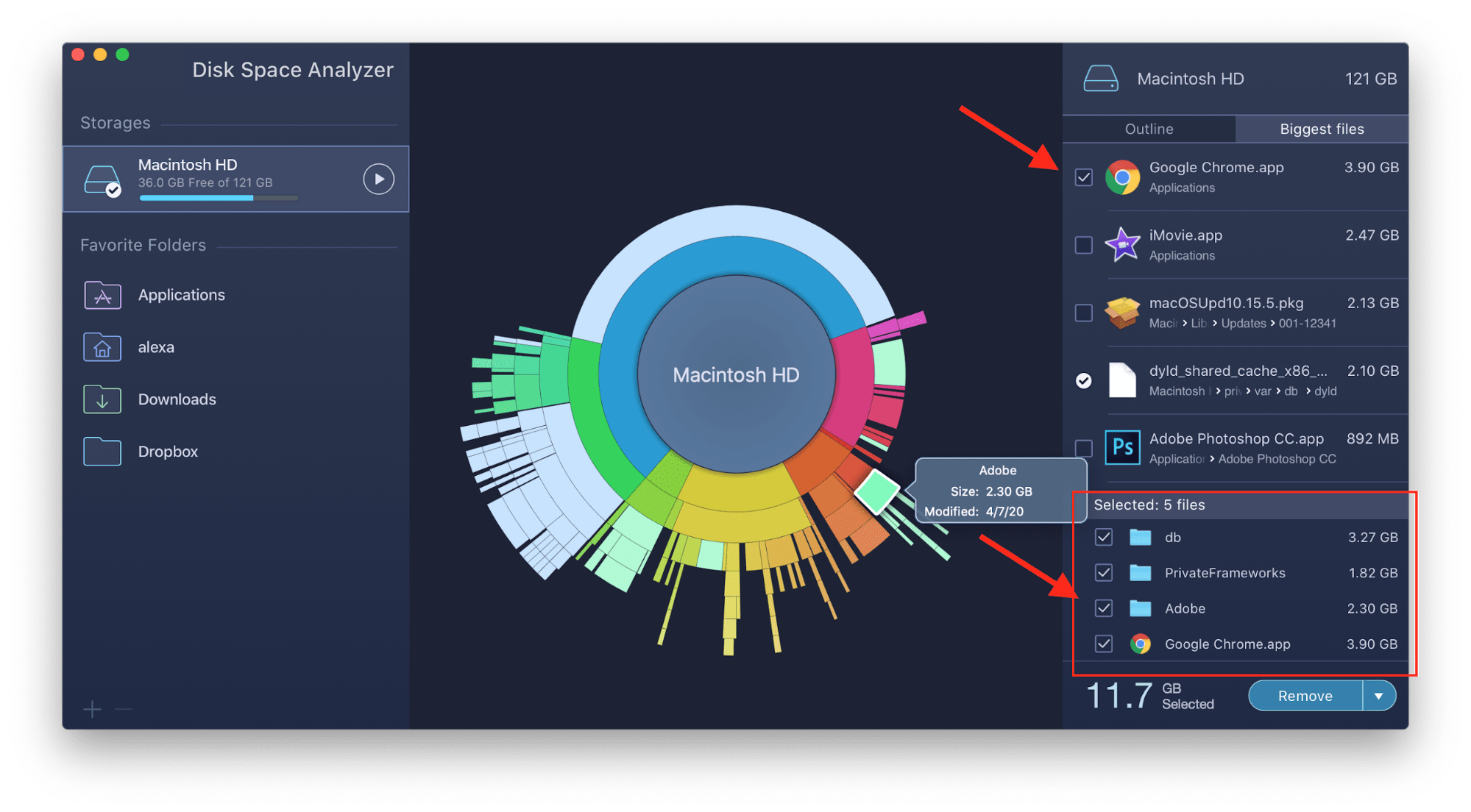This screenshot has width=1471, height=812.
Task: Click the db folder icon in Selected list
Action: [x=1140, y=537]
